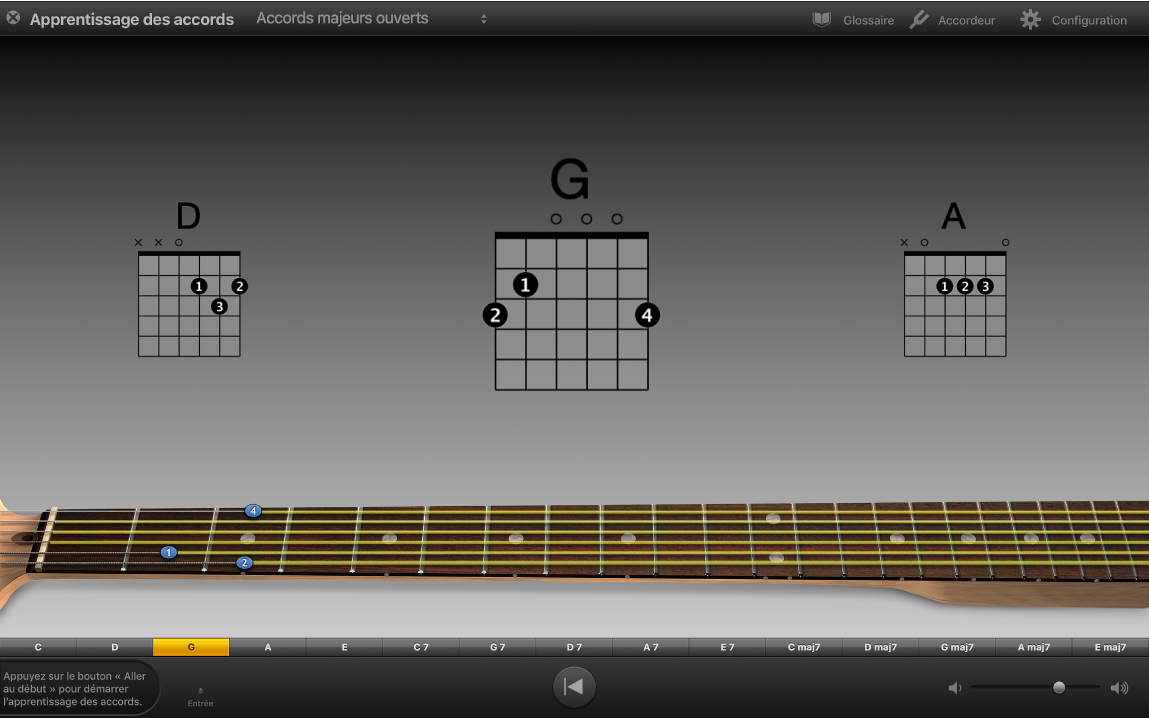Jump to the E 7 chord segment
Image resolution: width=1149 pixels, height=718 pixels.
[727, 647]
